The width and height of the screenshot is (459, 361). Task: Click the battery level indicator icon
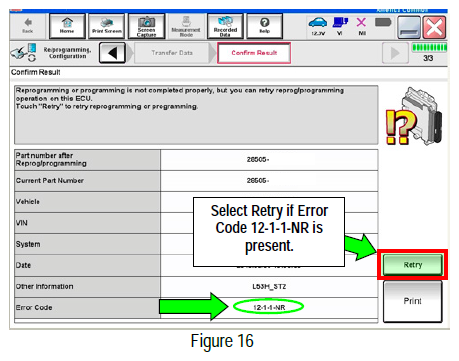click(x=383, y=22)
